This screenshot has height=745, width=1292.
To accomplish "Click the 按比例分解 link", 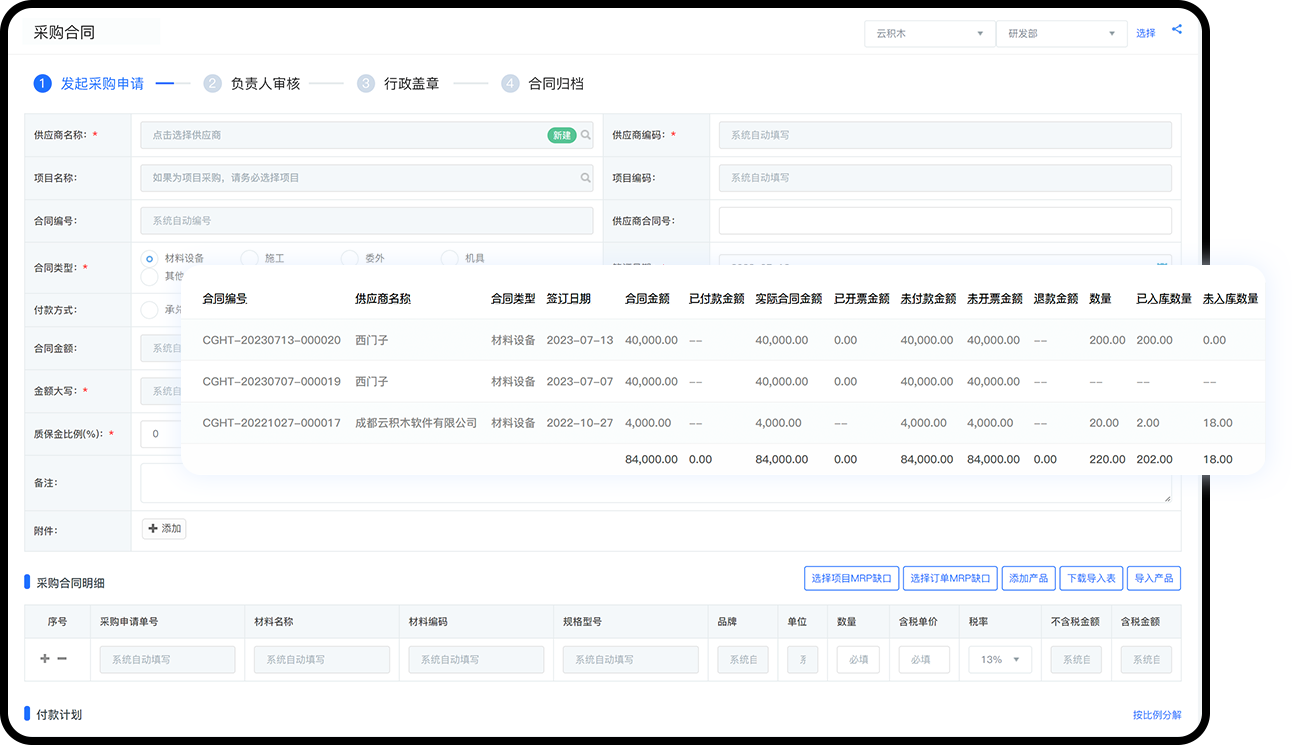I will 1156,715.
